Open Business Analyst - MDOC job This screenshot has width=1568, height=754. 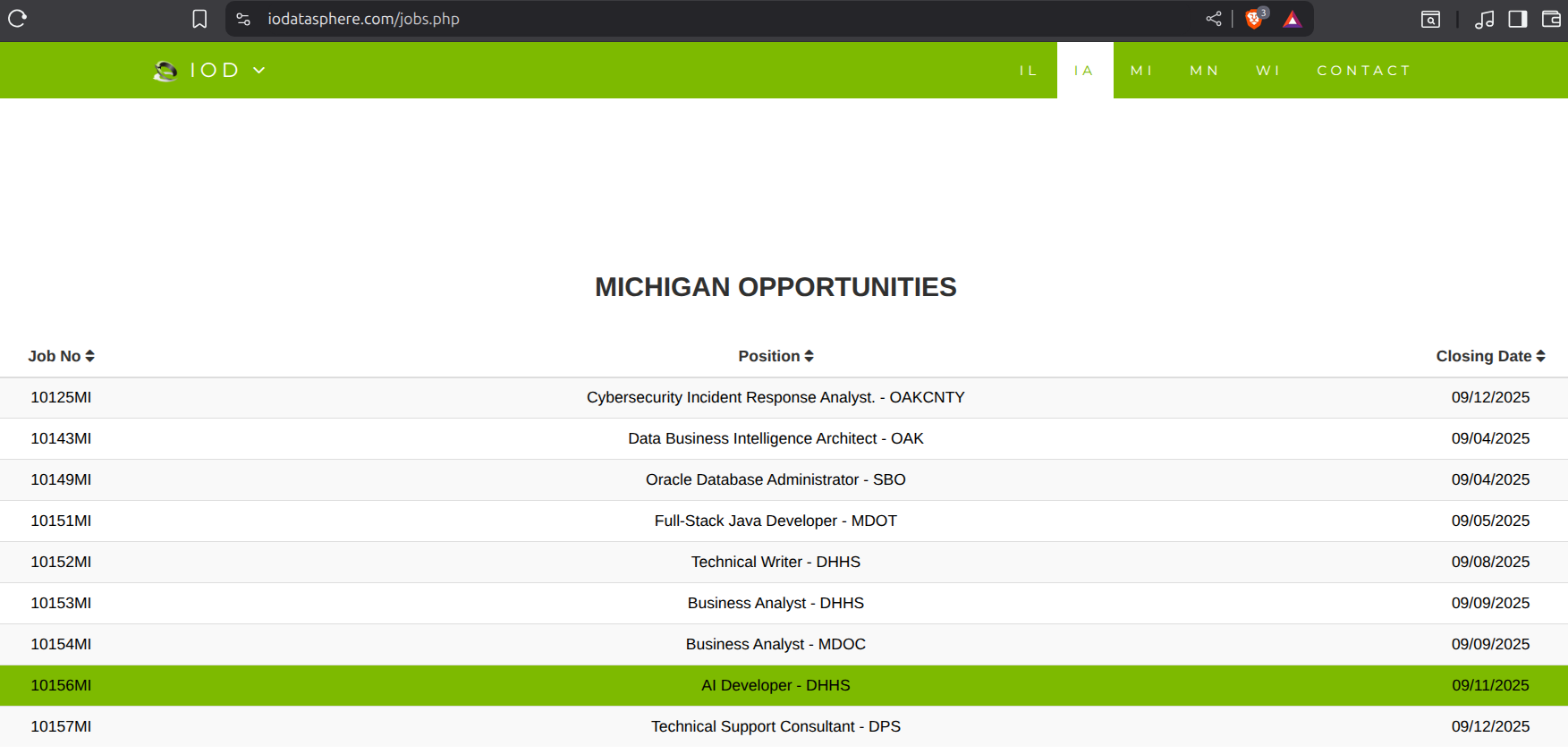pyautogui.click(x=776, y=644)
